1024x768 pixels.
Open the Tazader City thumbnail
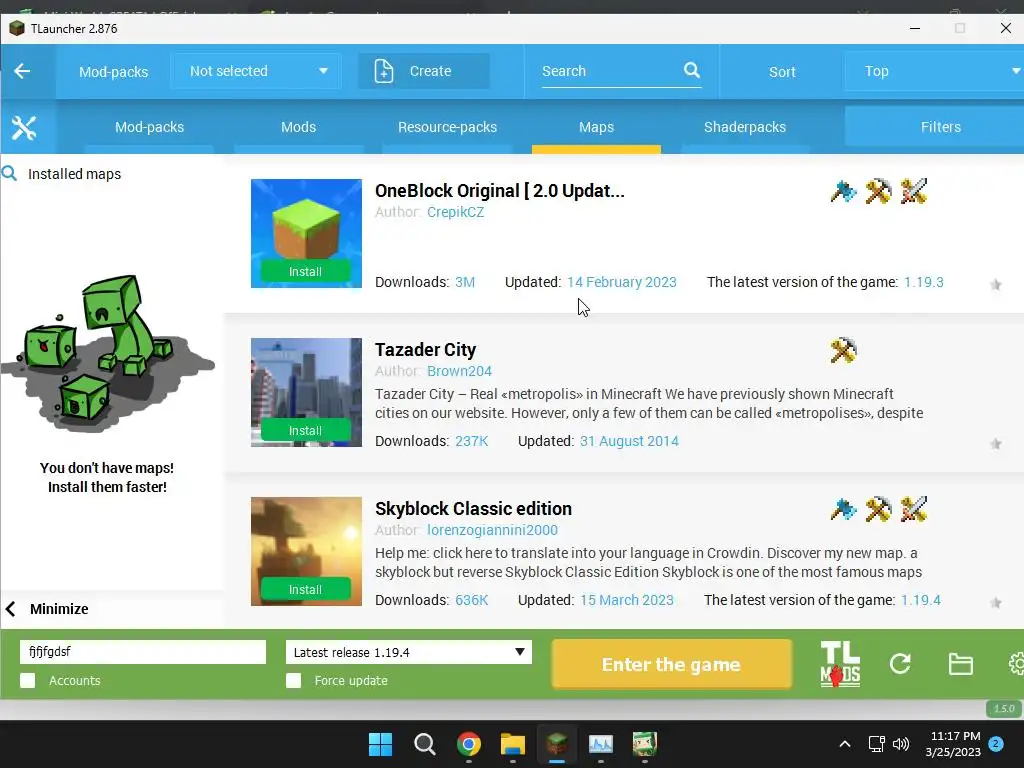click(306, 392)
